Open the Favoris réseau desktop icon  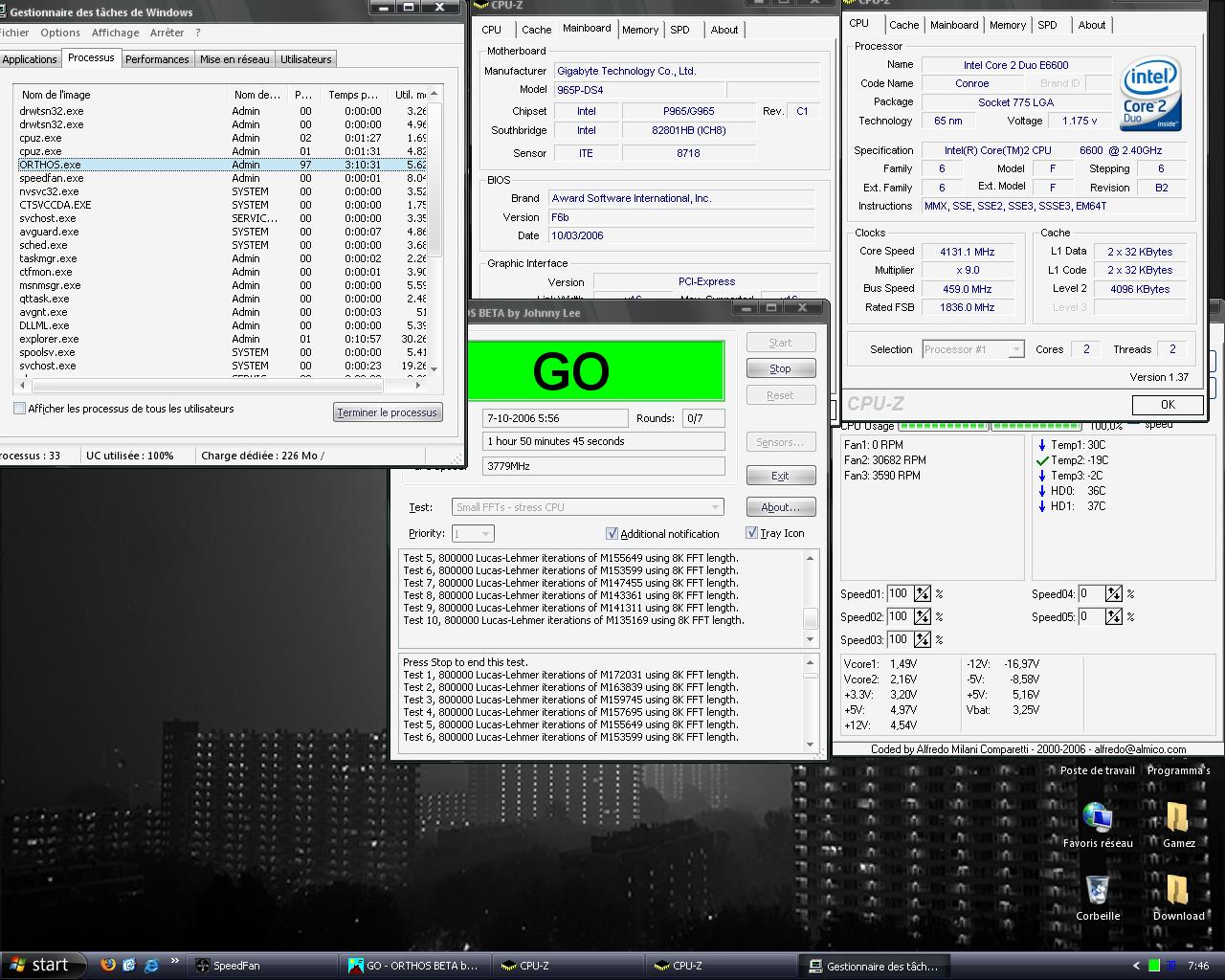click(x=1097, y=817)
